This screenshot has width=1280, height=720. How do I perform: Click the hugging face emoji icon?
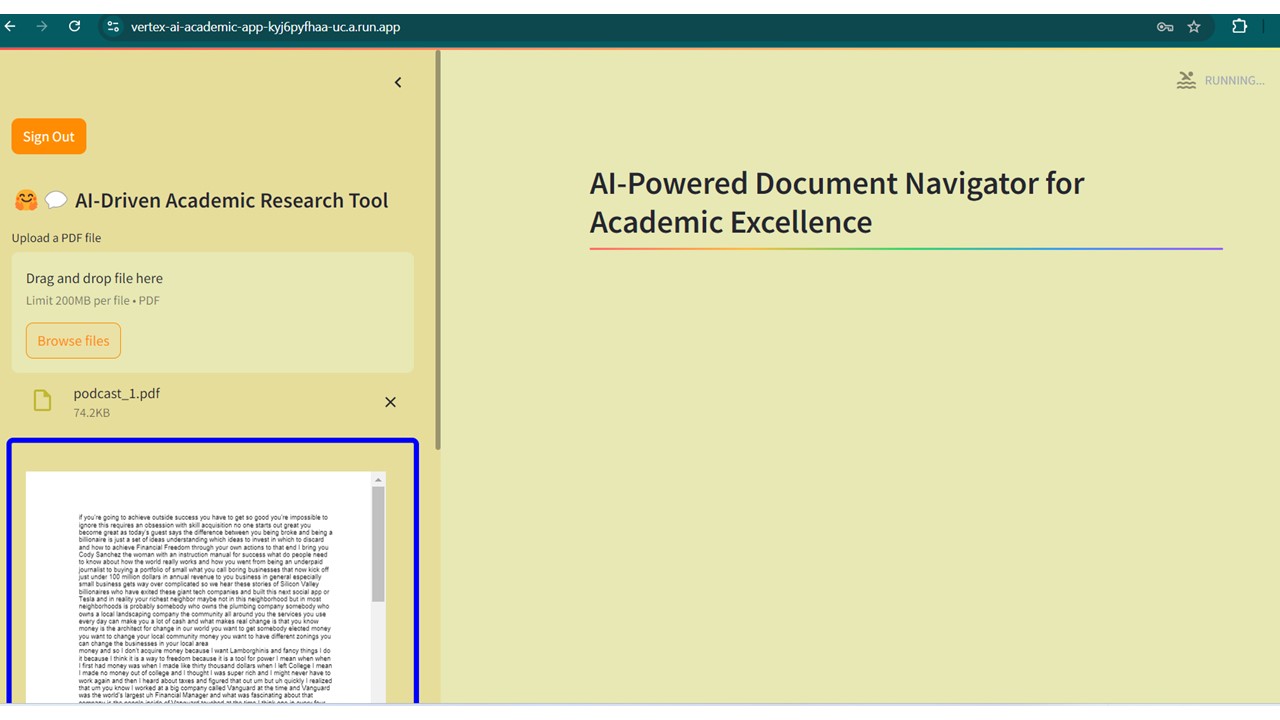click(26, 200)
